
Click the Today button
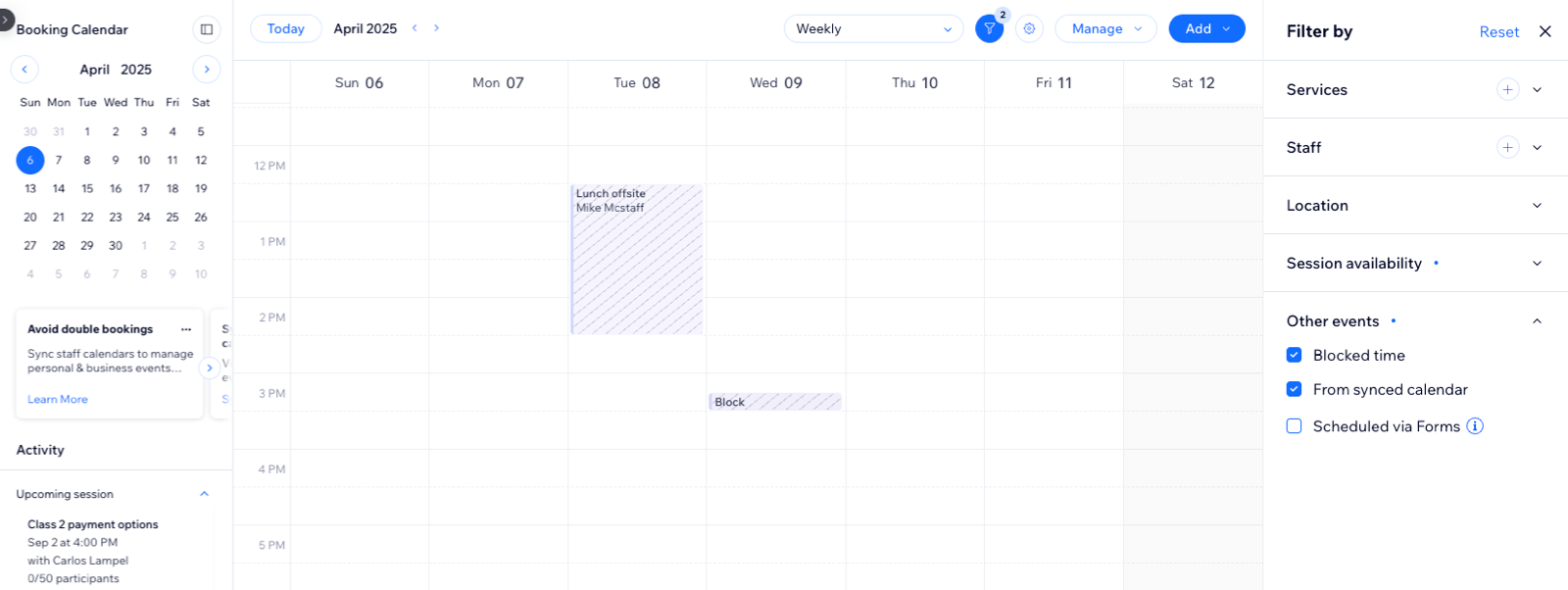[x=285, y=29]
